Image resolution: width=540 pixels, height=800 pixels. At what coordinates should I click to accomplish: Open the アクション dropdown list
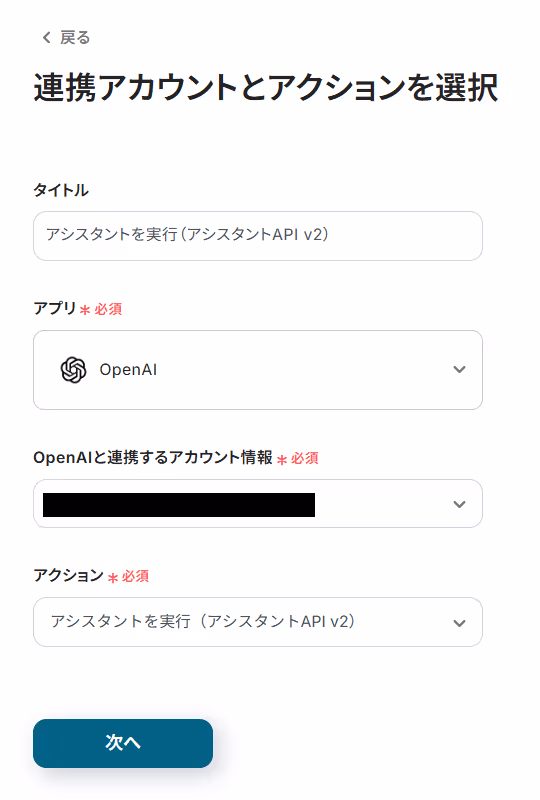258,622
